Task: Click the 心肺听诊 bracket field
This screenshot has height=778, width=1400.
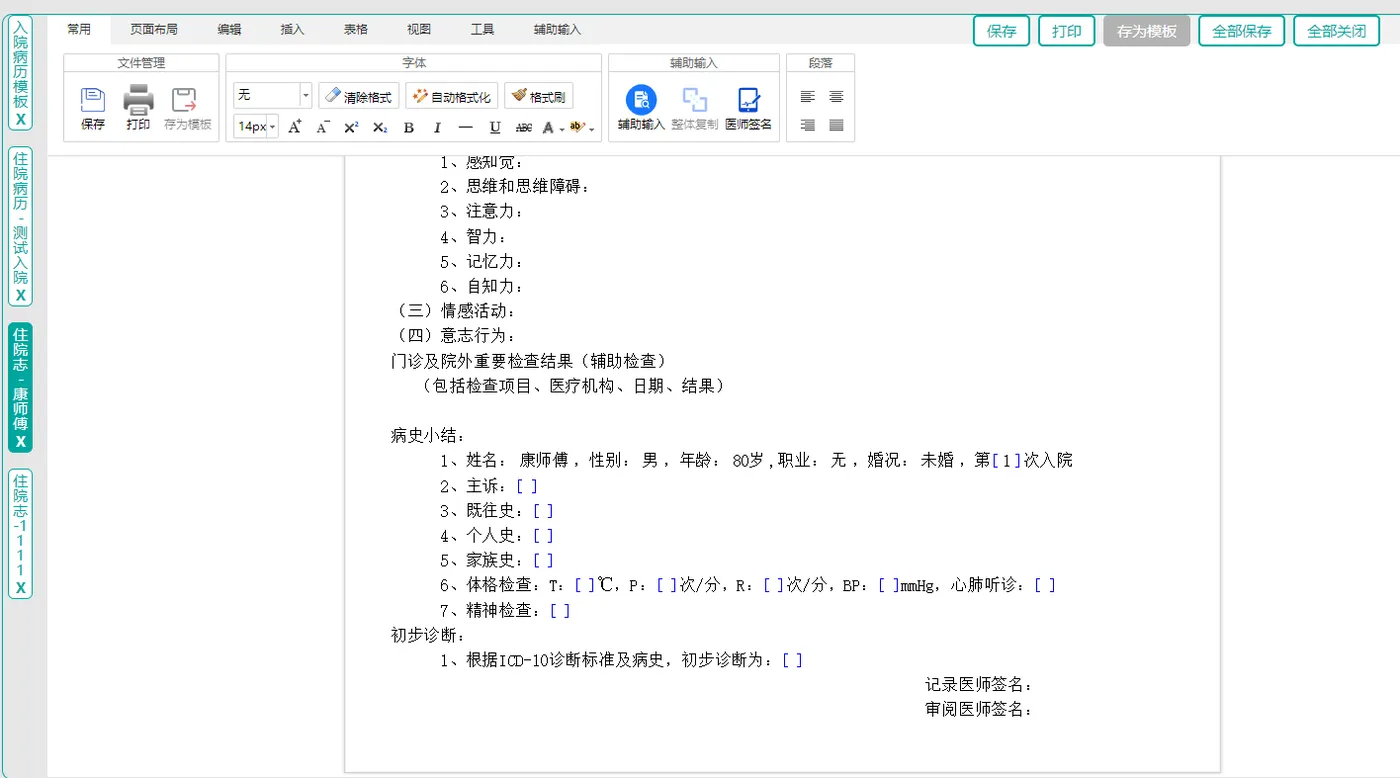Action: (1045, 585)
